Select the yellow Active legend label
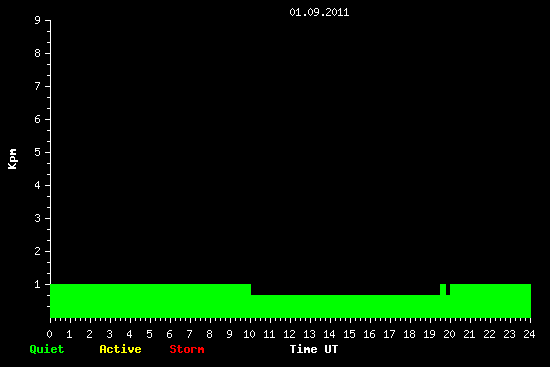Image resolution: width=550 pixels, height=367 pixels. click(x=120, y=349)
